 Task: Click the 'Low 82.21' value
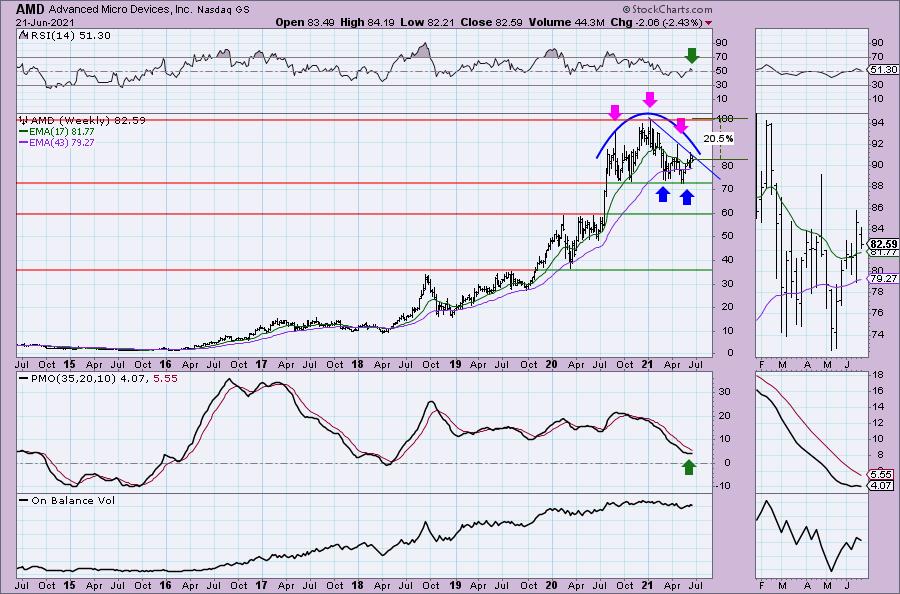(428, 22)
